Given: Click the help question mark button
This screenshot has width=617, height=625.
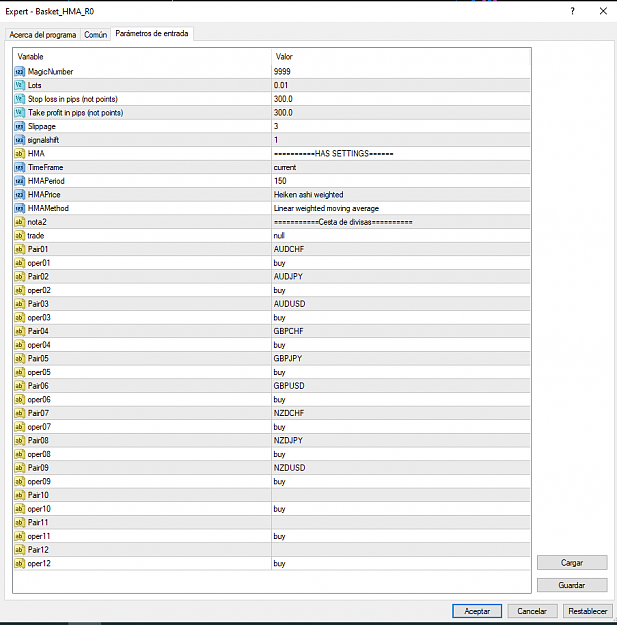Looking at the screenshot, I should click(x=572, y=11).
